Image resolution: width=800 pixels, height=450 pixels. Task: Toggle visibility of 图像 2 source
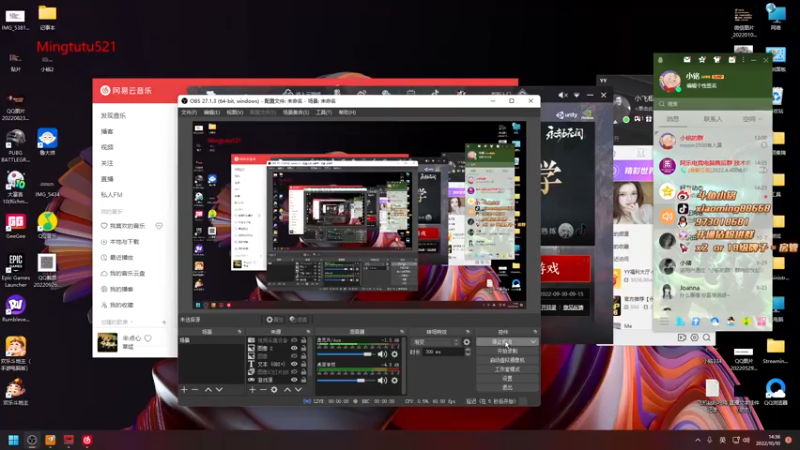[x=294, y=348]
